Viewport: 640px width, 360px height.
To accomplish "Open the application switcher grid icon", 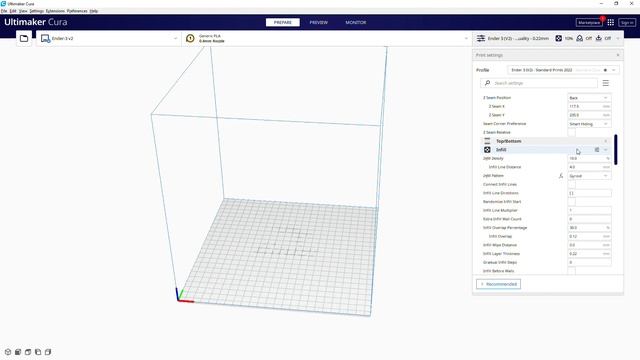I will [x=611, y=22].
